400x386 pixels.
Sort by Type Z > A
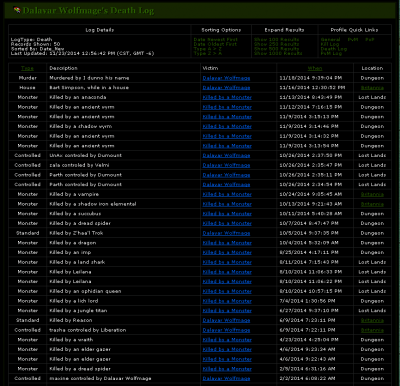(x=208, y=53)
